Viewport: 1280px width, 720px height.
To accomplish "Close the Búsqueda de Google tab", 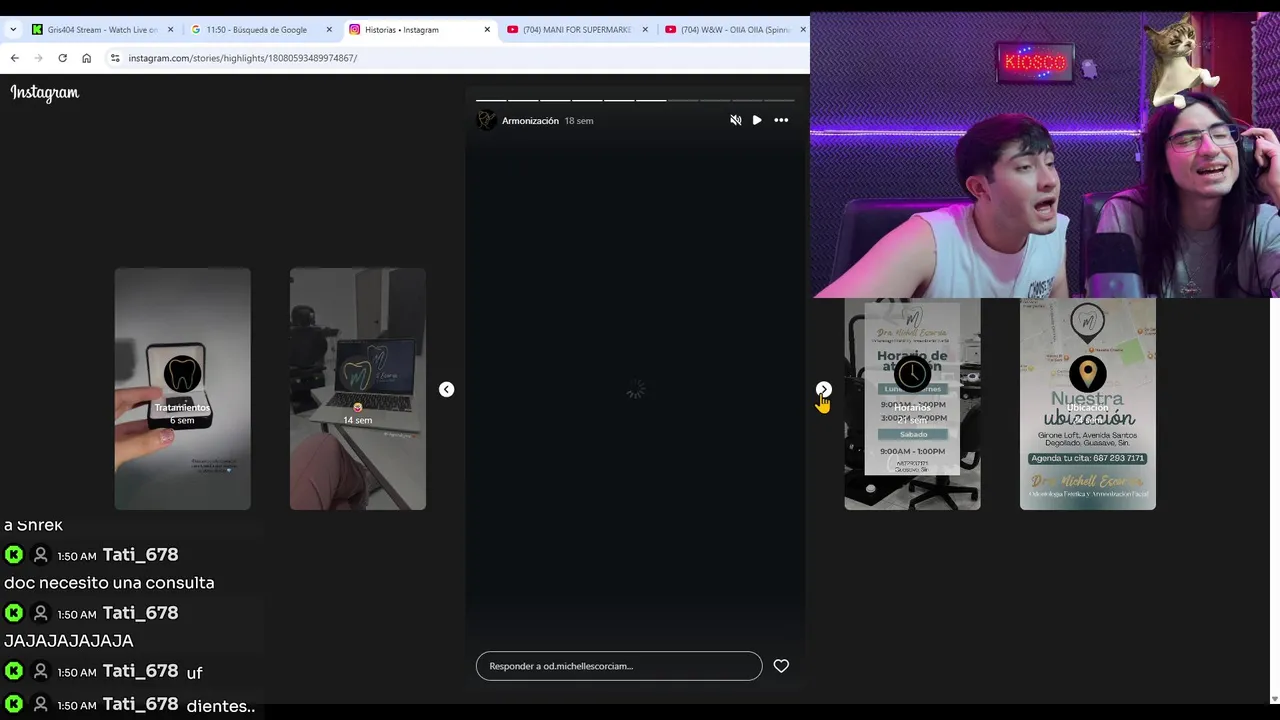I will point(329,30).
